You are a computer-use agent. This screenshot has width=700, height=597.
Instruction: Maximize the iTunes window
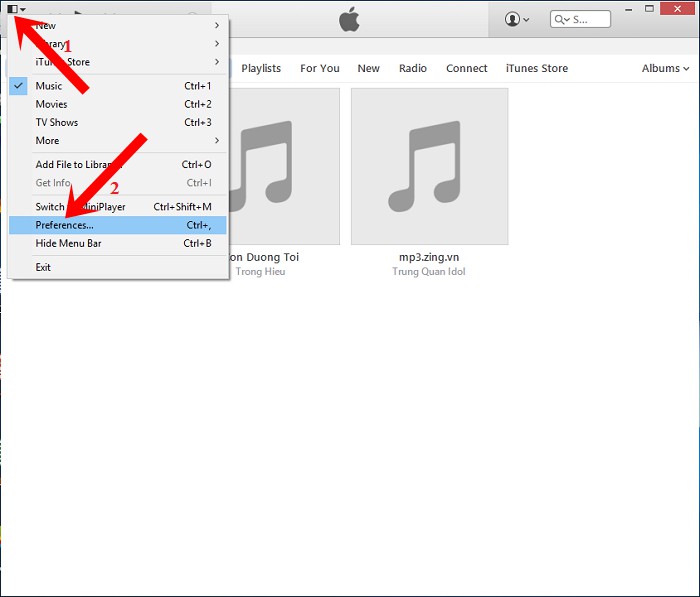pyautogui.click(x=649, y=9)
